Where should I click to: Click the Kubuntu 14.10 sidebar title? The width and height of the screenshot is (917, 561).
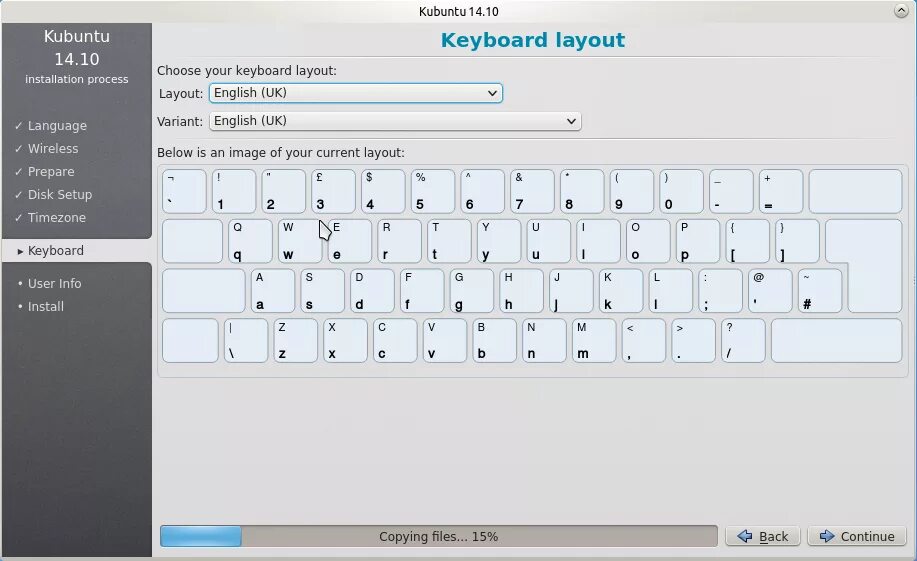pyautogui.click(x=77, y=47)
